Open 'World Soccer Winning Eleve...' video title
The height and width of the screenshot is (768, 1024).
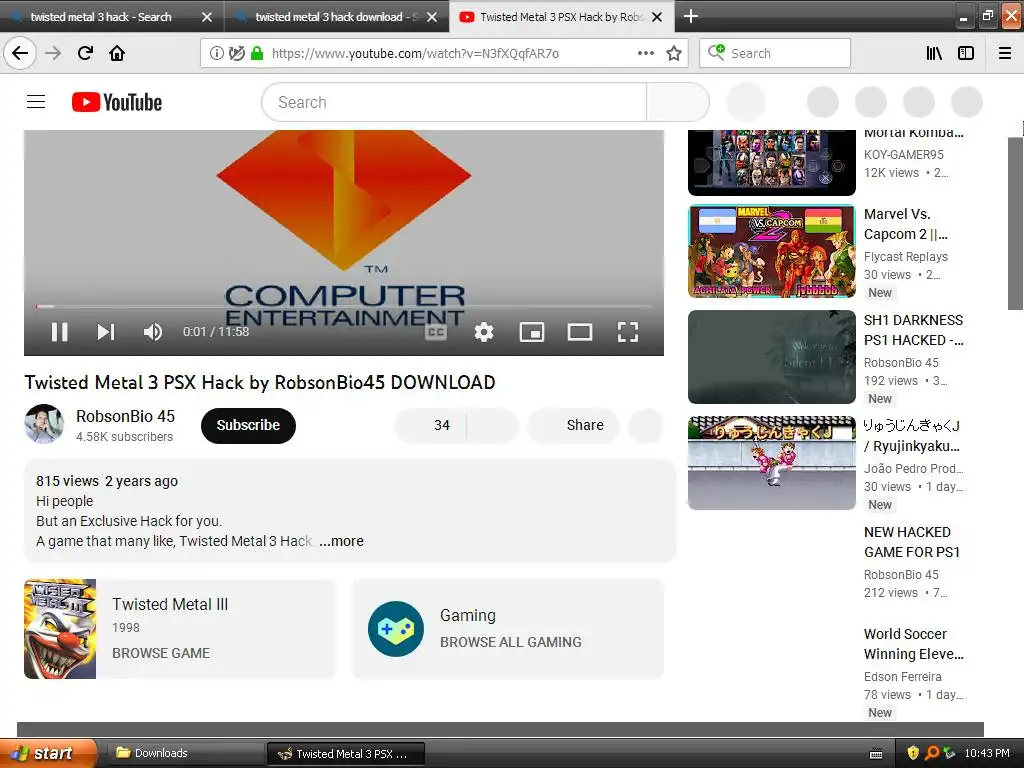pos(914,644)
